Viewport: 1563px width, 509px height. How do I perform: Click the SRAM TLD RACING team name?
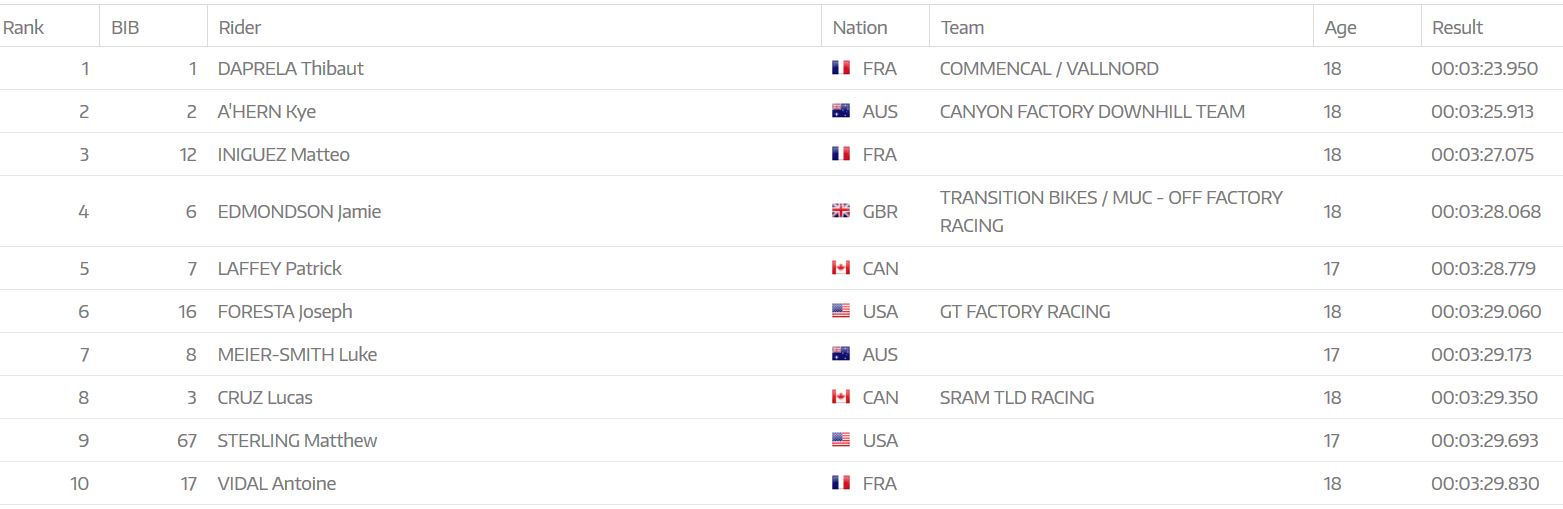point(1017,397)
